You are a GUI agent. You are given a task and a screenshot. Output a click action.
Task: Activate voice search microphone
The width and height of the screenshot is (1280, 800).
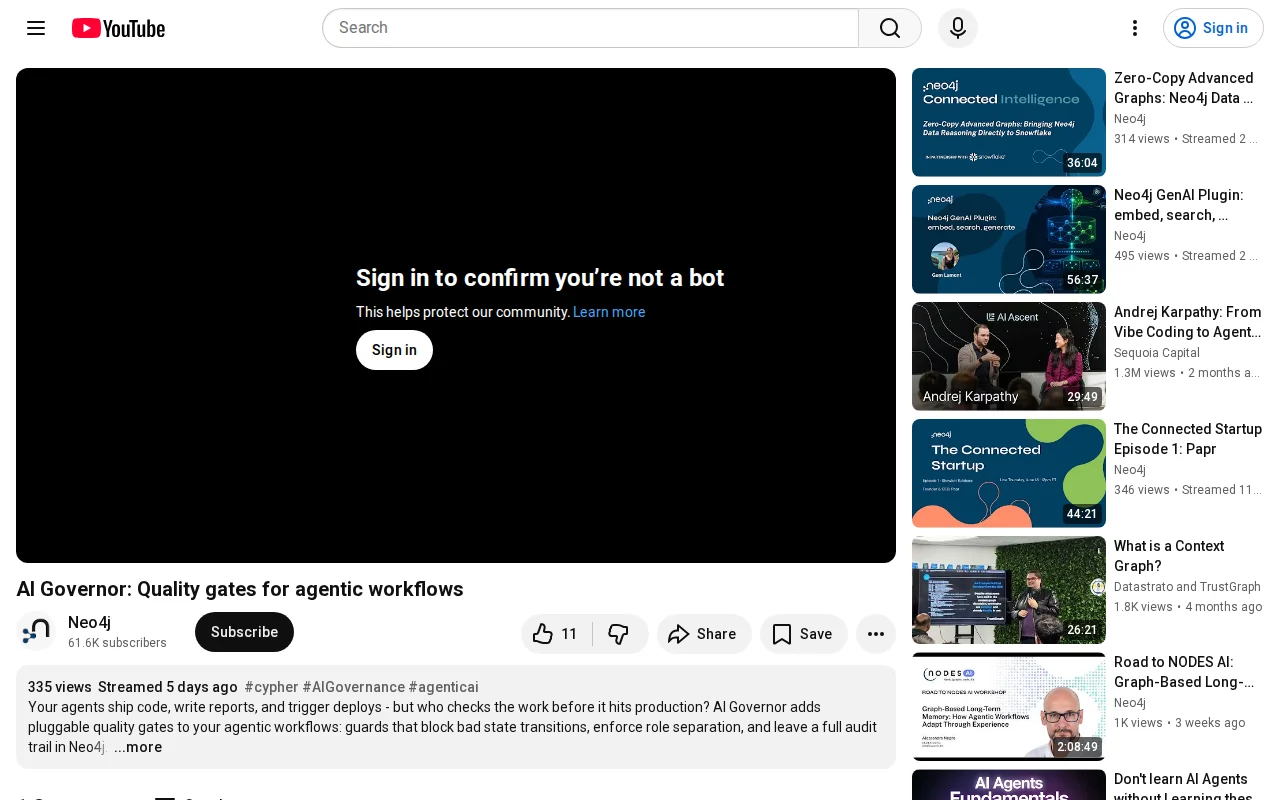click(x=958, y=28)
